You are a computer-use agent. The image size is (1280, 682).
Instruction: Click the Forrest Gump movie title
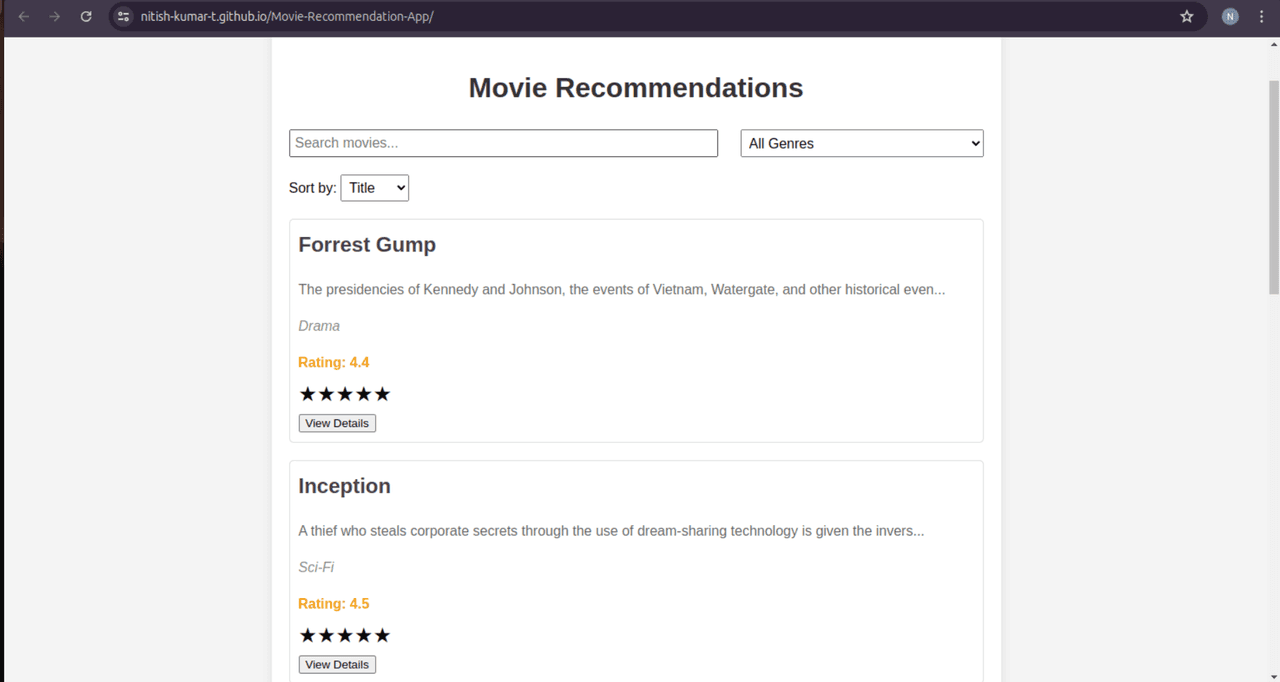(x=367, y=245)
